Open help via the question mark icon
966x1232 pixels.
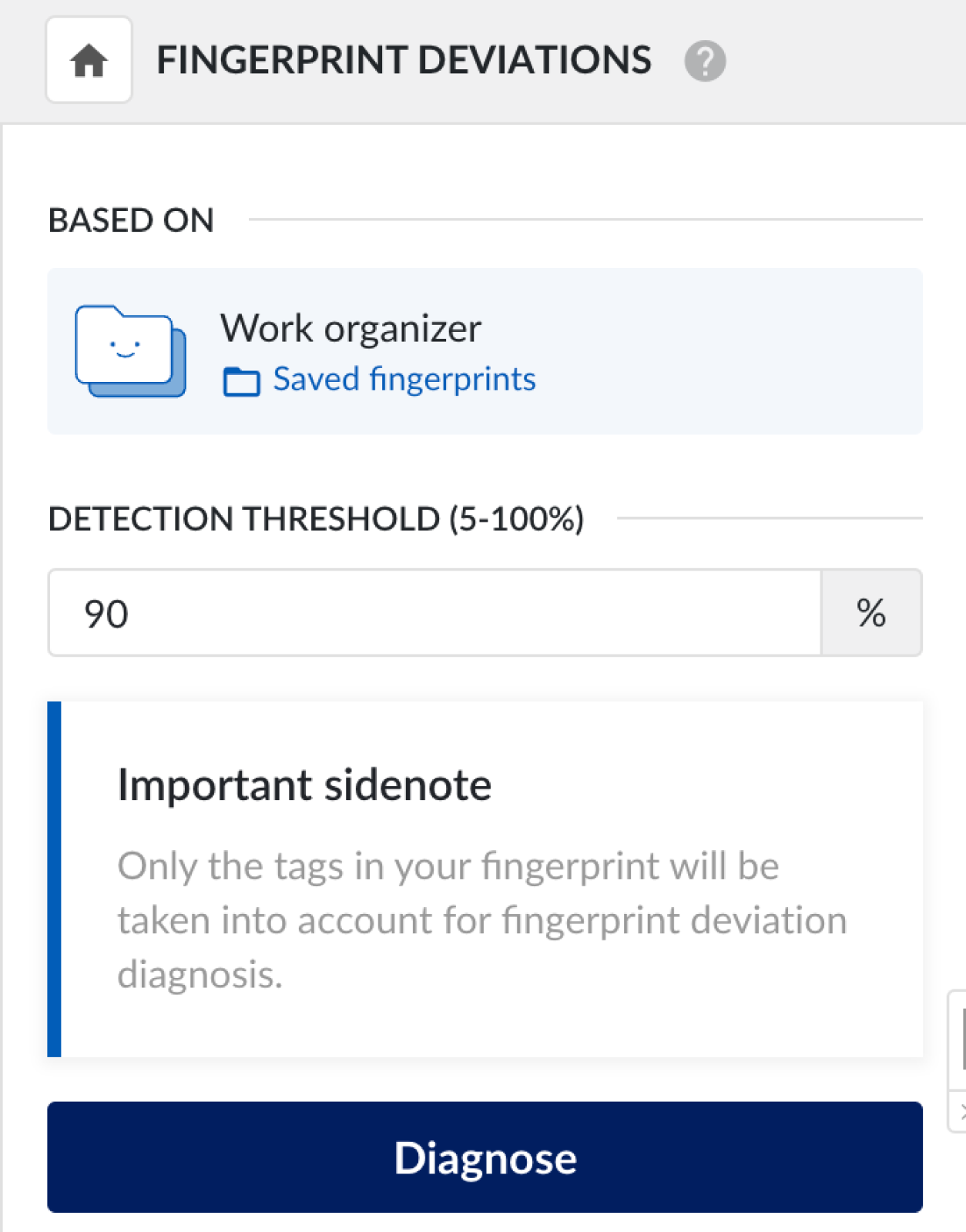point(705,61)
